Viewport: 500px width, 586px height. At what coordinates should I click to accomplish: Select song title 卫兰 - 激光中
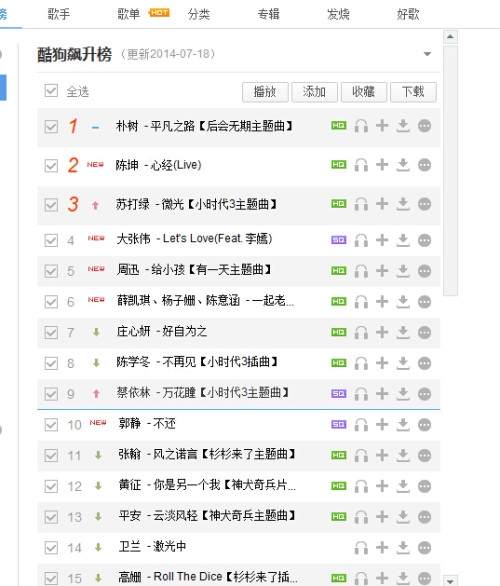tap(152, 547)
